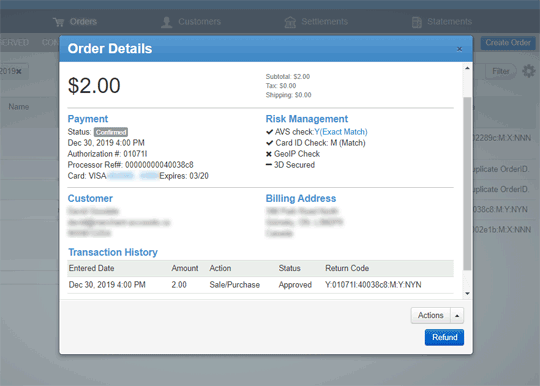Open the Settlements tab

click(316, 22)
